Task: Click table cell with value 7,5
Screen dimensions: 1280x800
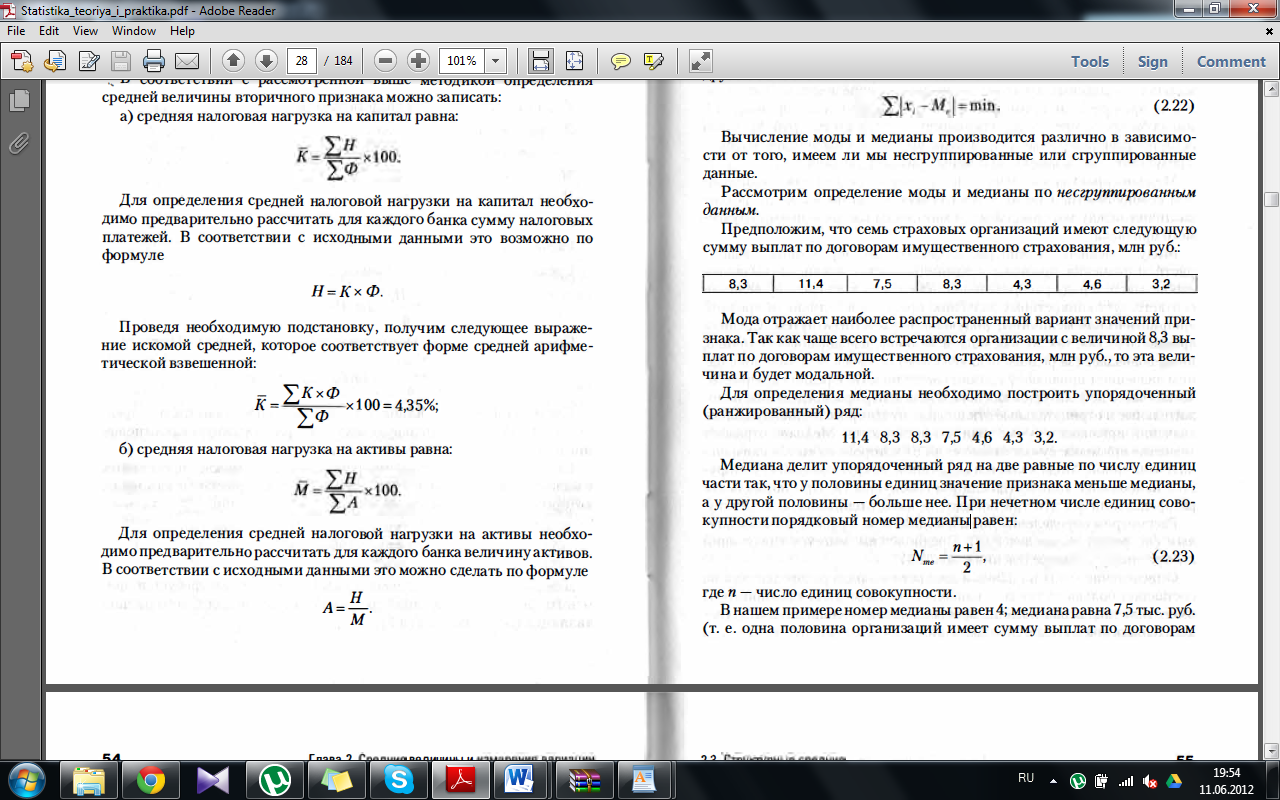Action: (x=881, y=284)
